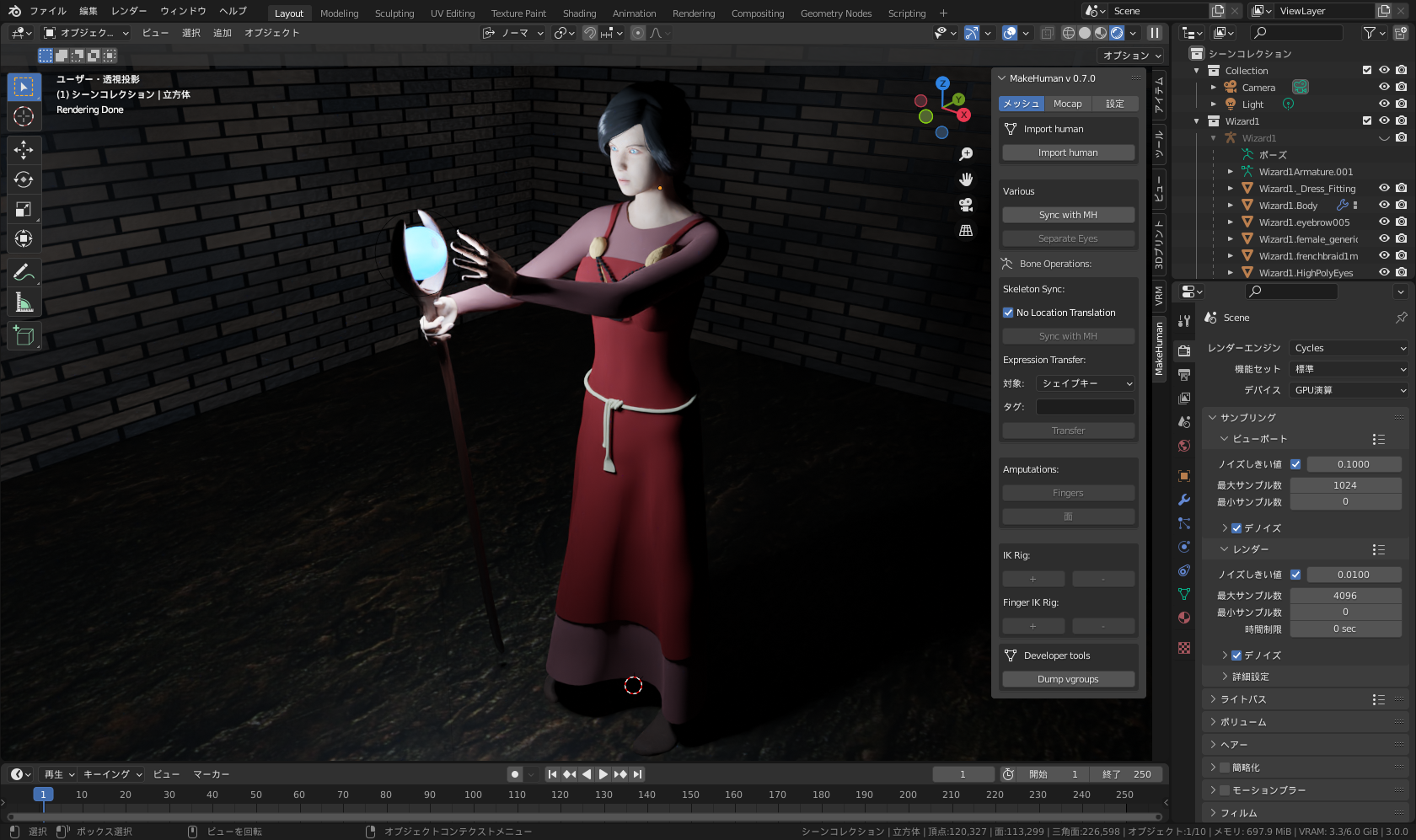Toggle the Light object's visibility eye
This screenshot has width=1416, height=840.
click(1383, 104)
